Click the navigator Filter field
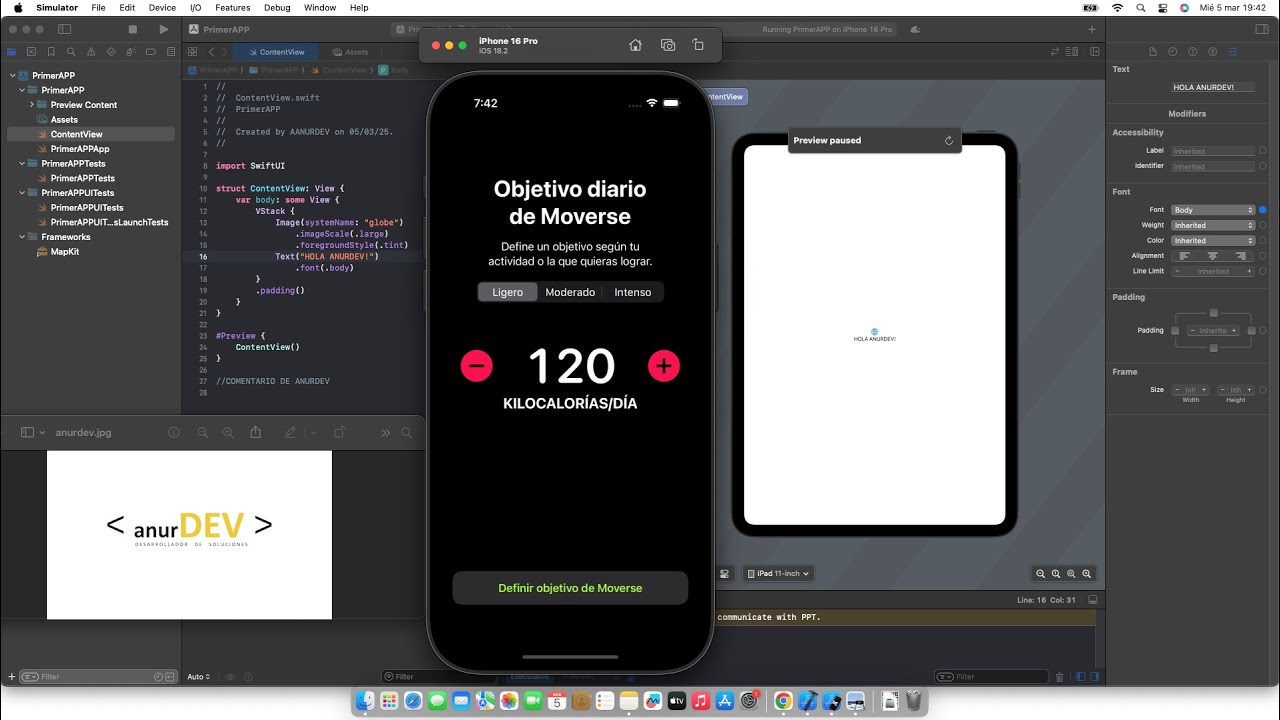 (98, 677)
